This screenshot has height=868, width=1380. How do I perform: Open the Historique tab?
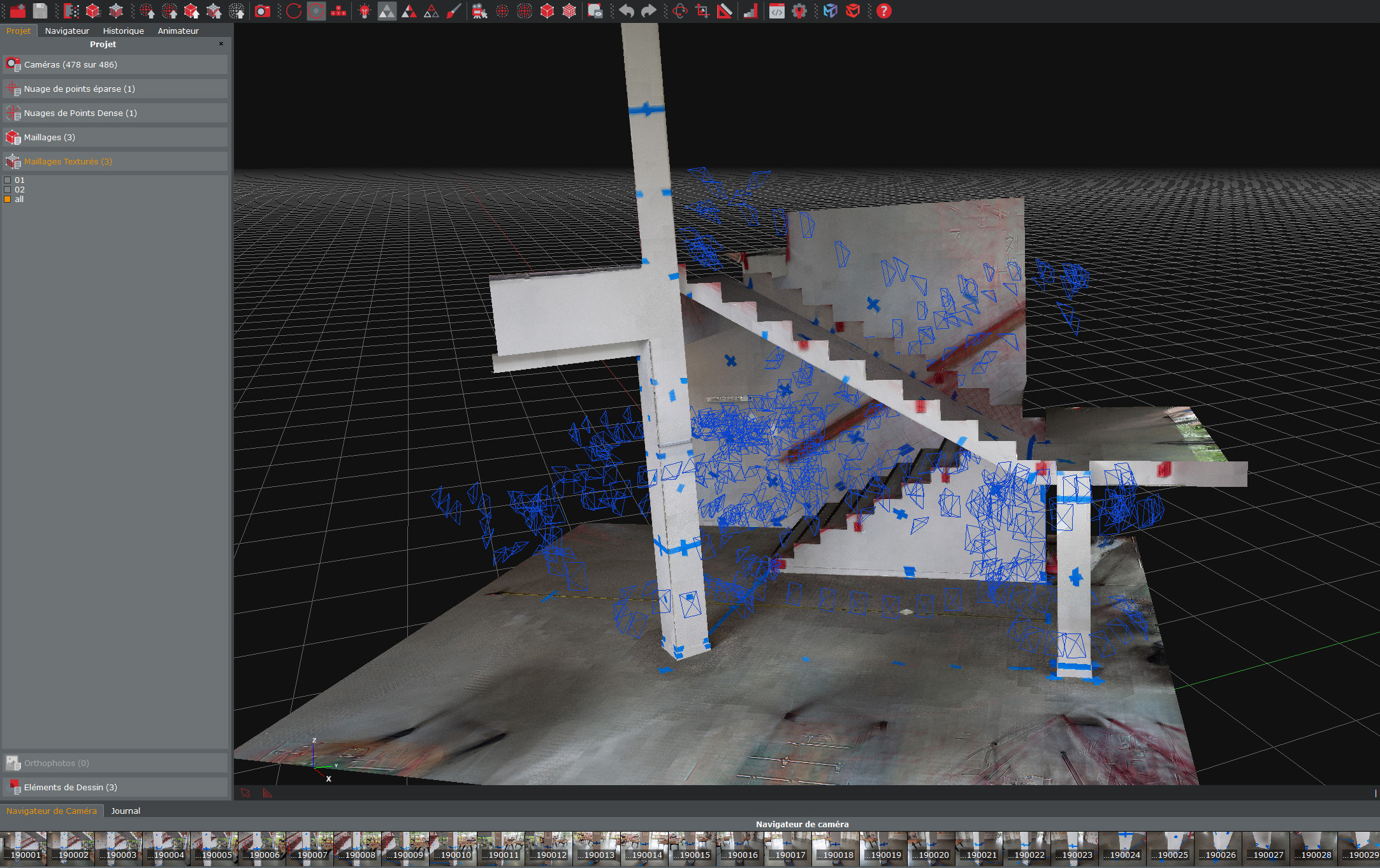pos(123,31)
